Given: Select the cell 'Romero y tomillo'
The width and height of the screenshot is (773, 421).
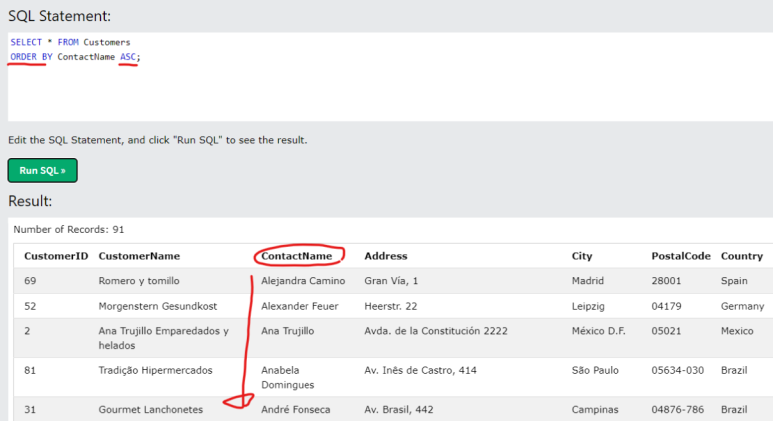Looking at the screenshot, I should click(x=139, y=281).
